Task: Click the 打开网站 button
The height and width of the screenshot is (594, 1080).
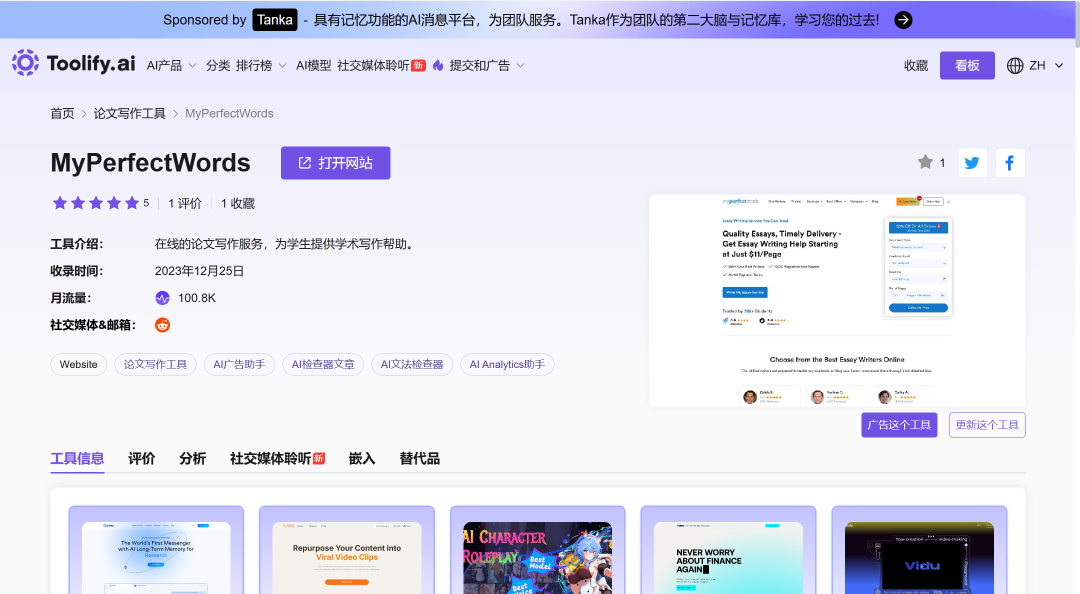Action: pyautogui.click(x=335, y=163)
